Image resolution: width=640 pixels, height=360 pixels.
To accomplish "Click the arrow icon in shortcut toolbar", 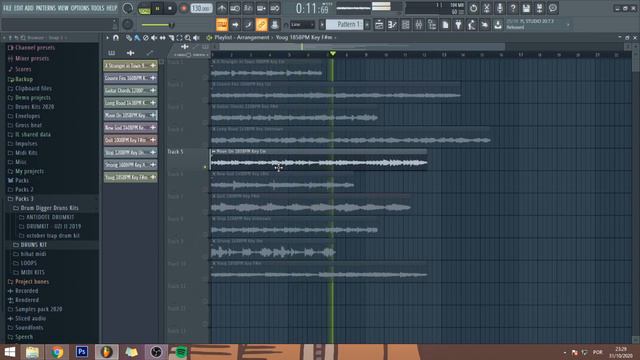I will coord(235,24).
